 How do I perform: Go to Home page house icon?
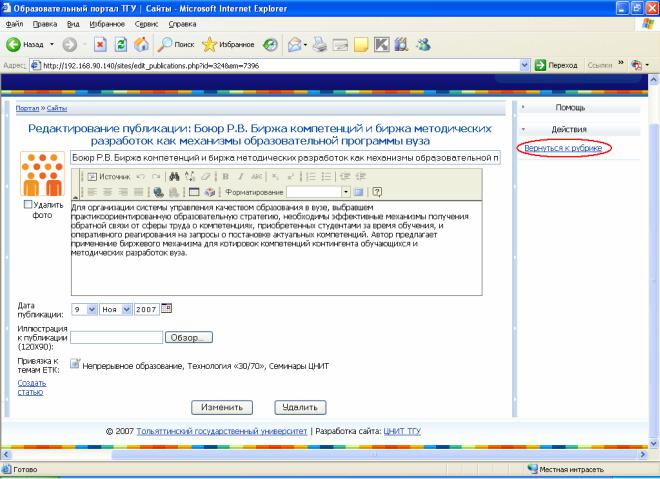click(x=141, y=45)
